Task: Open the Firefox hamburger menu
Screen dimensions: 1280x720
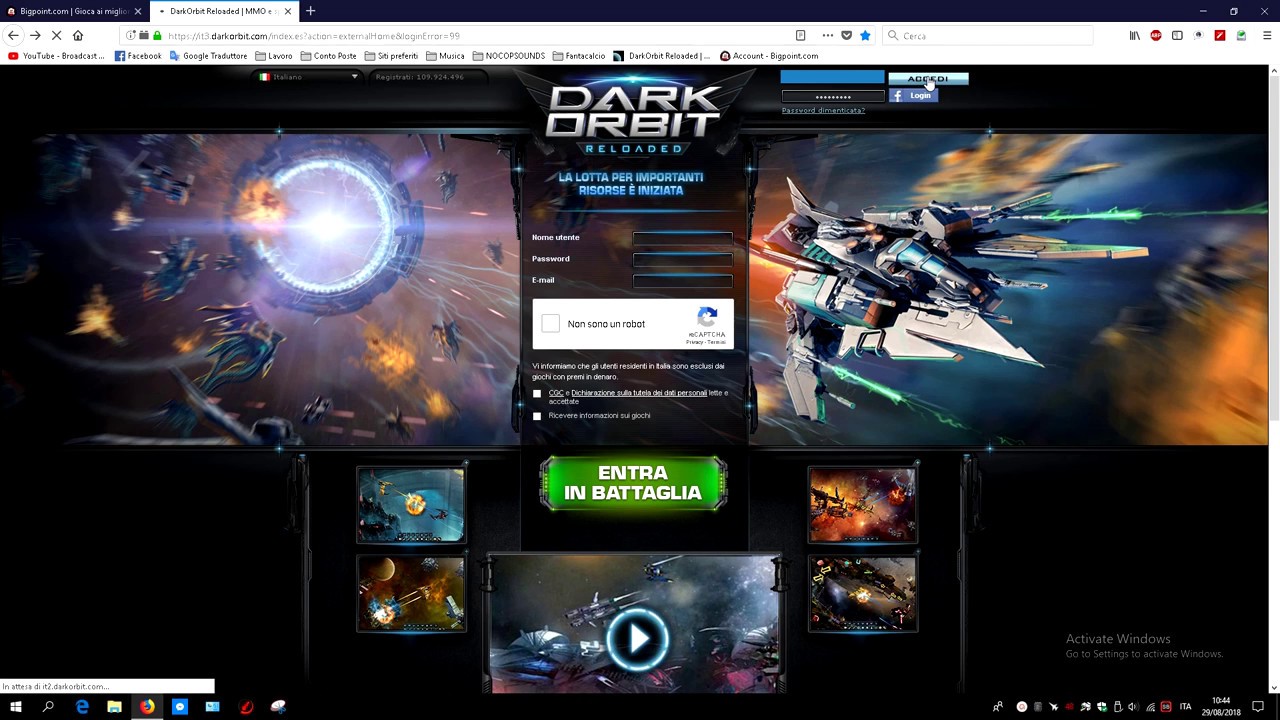Action: click(1266, 36)
